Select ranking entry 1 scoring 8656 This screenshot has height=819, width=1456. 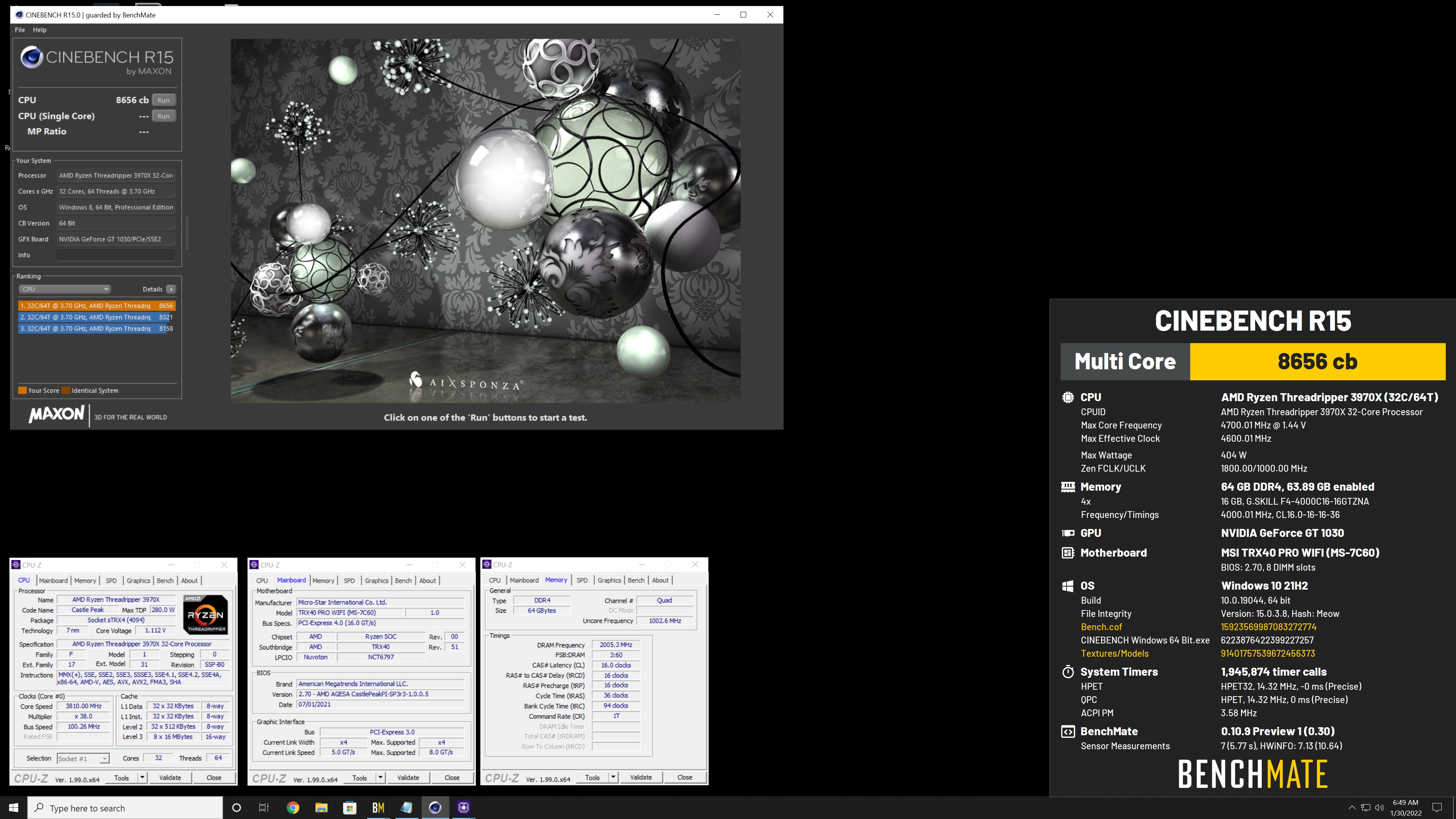[x=97, y=306]
